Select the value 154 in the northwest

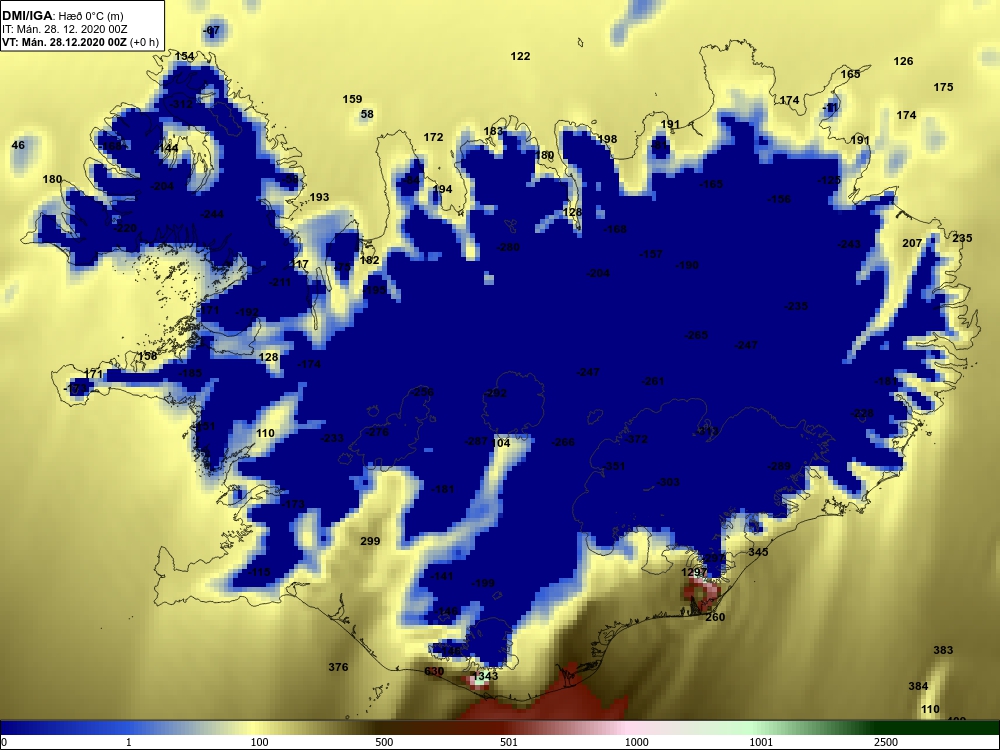pyautogui.click(x=184, y=56)
